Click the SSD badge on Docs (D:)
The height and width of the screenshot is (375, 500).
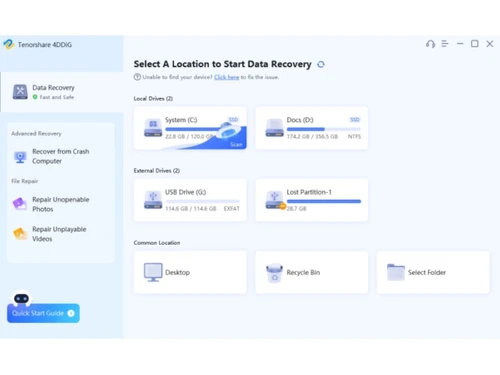[x=355, y=120]
